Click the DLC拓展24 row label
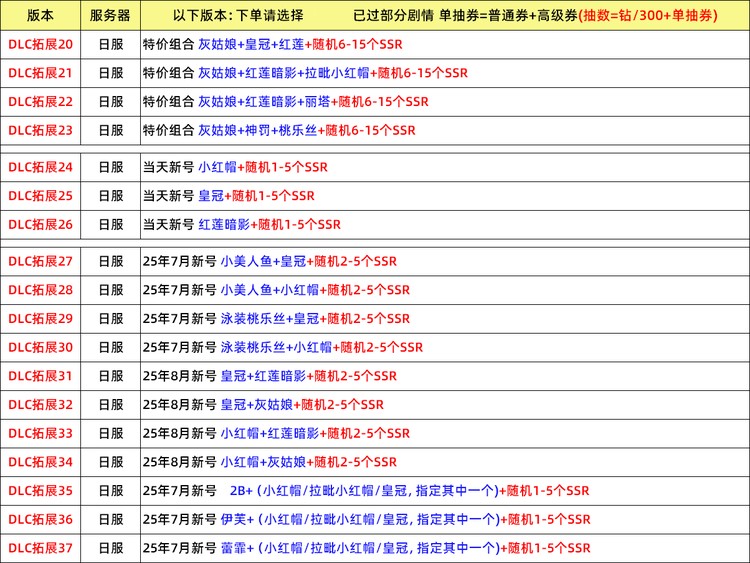750x563 pixels. [x=40, y=167]
